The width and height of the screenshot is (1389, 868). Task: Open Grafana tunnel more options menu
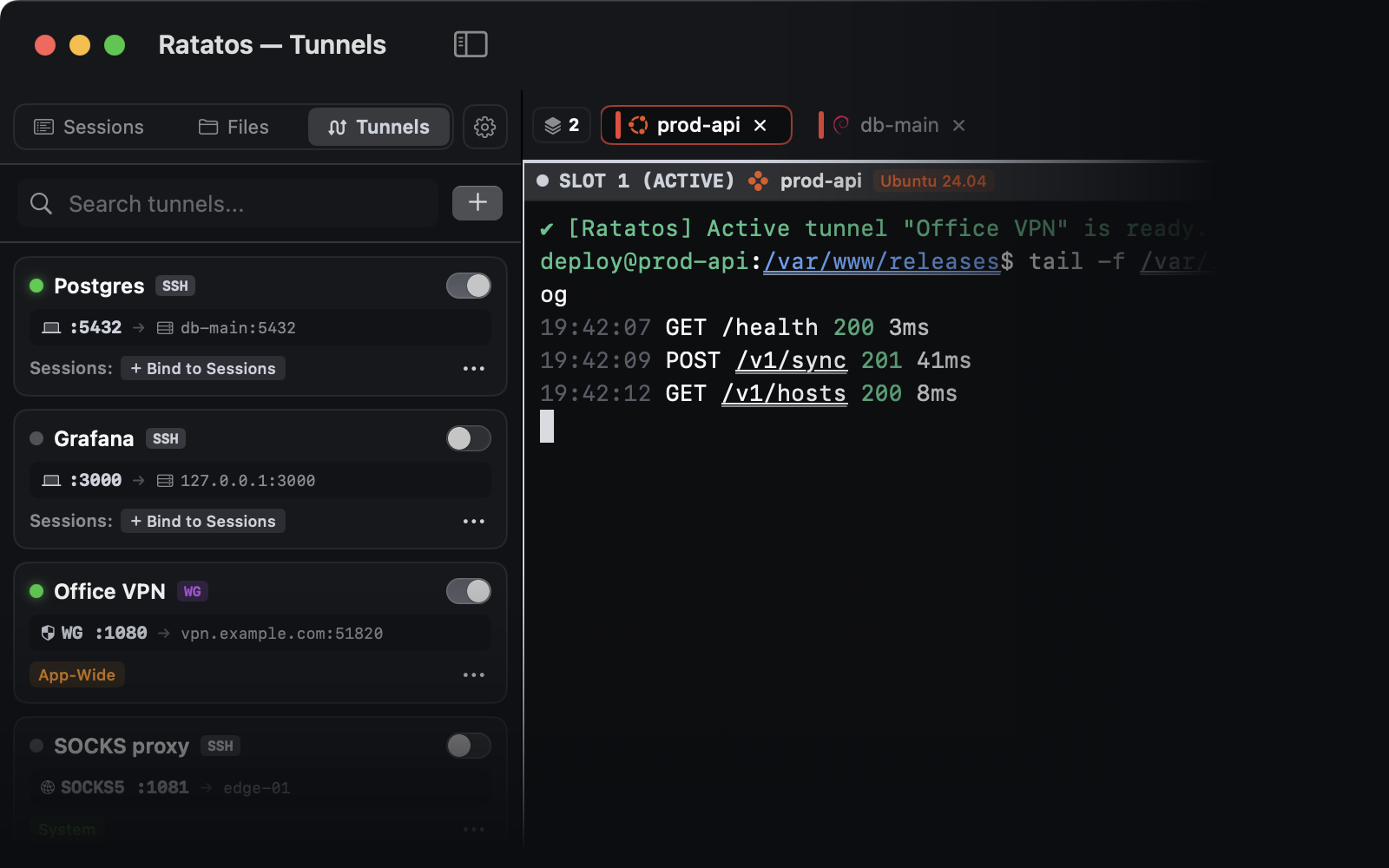click(x=474, y=522)
